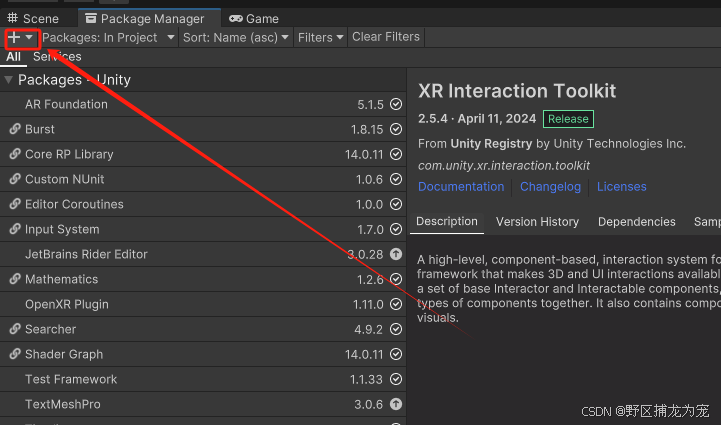The height and width of the screenshot is (425, 721).
Task: Click installed checkmark for Shader Graph
Action: (x=396, y=354)
